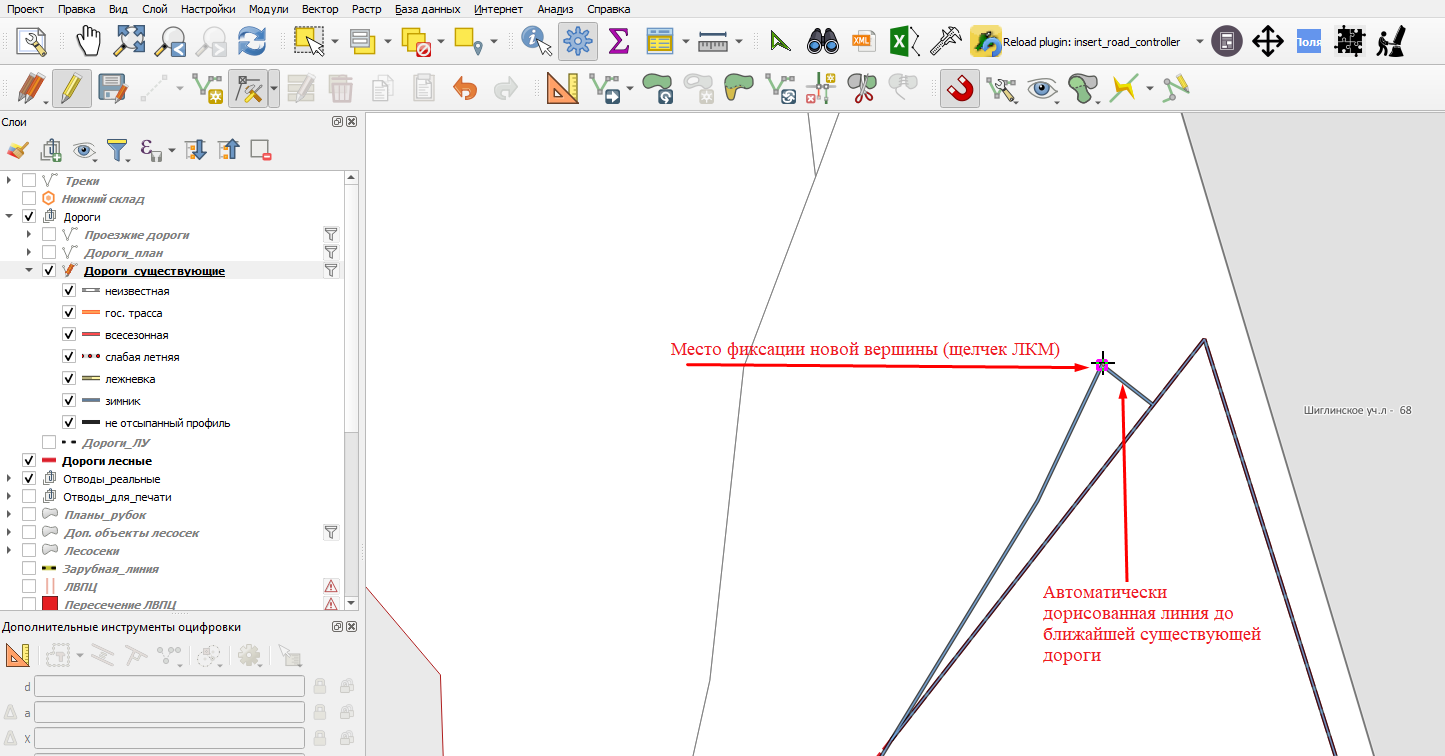Uncheck the Дороги лесные layer
Viewport: 1445px width, 756px height.
[29, 461]
